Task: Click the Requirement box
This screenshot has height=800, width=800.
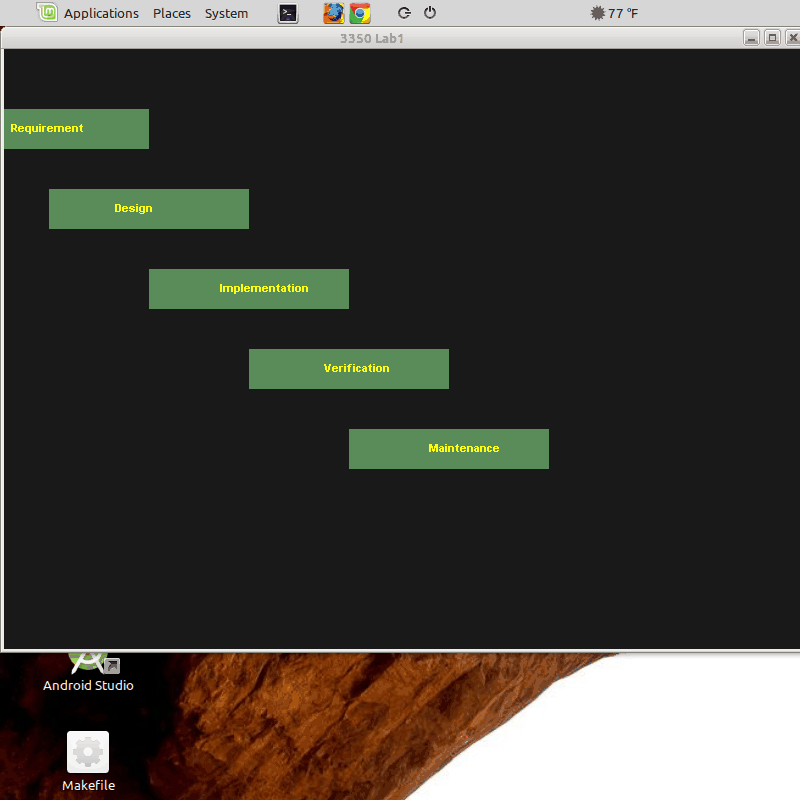Action: click(77, 129)
